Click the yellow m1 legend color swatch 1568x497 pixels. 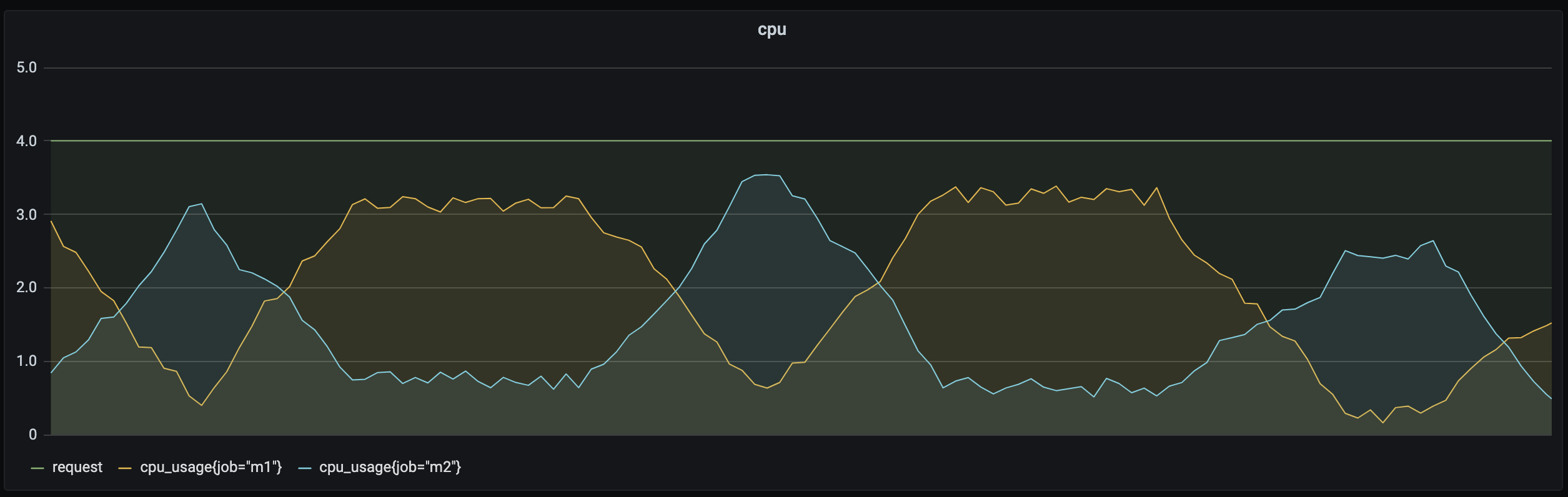tap(125, 468)
